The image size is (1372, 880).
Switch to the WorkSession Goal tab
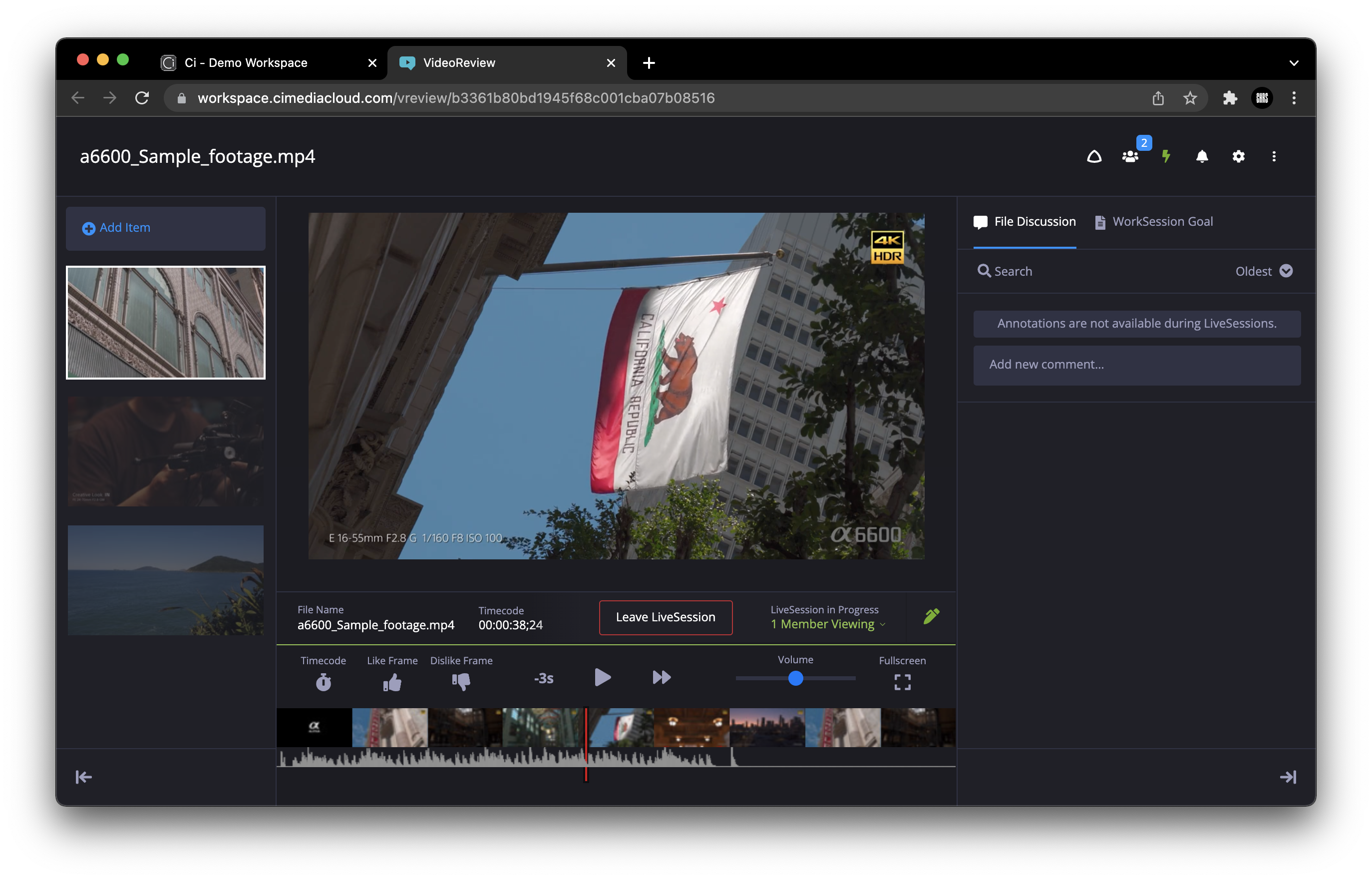[x=1153, y=222]
